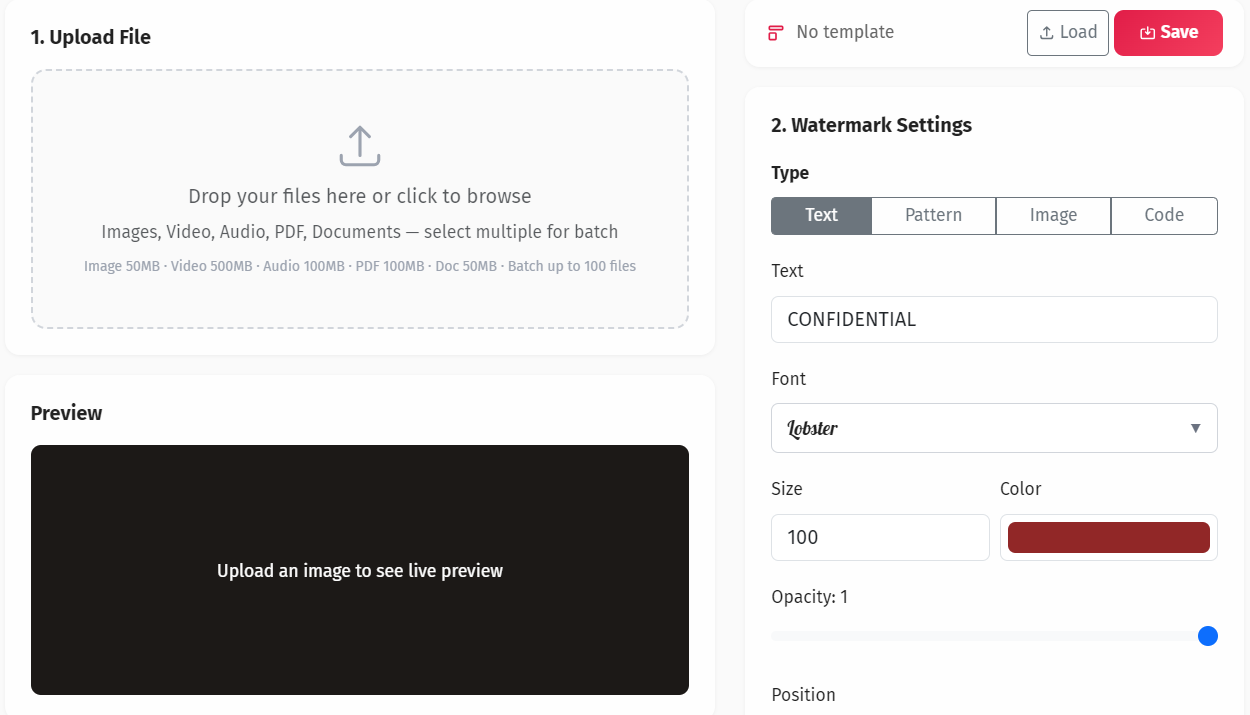
Task: Open the Lobster font dropdown
Action: (x=994, y=428)
